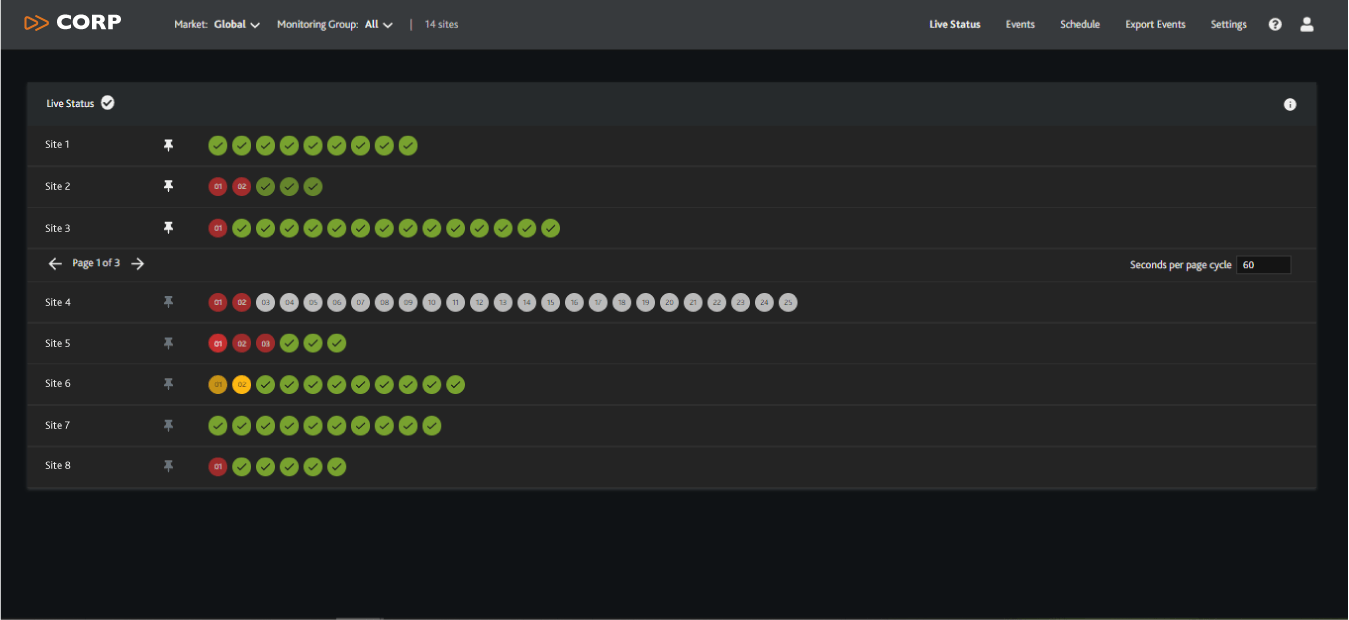Open the Monitoring Group All dropdown
The height and width of the screenshot is (620, 1349).
coord(335,24)
